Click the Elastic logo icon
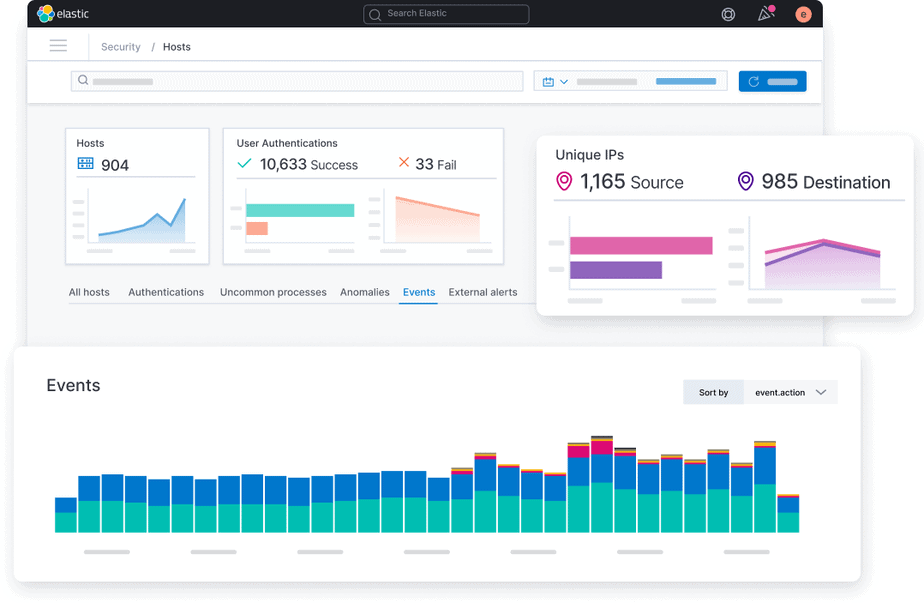Image resolution: width=924 pixels, height=603 pixels. pos(46,14)
